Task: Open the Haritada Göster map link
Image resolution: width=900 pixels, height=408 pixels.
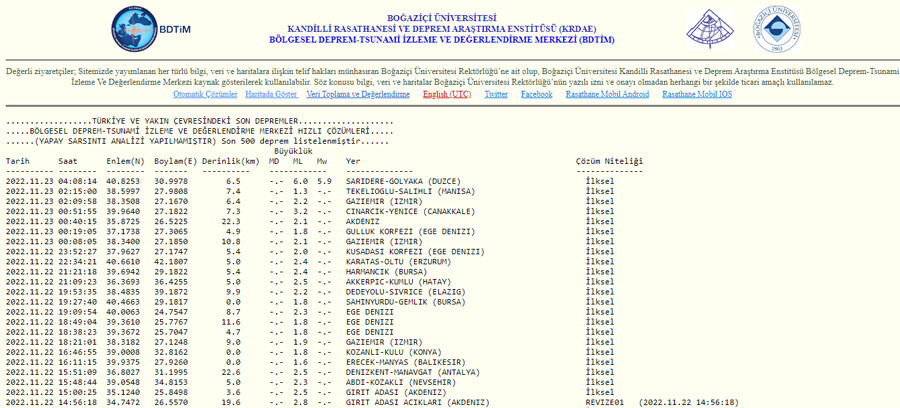Action: coord(271,94)
